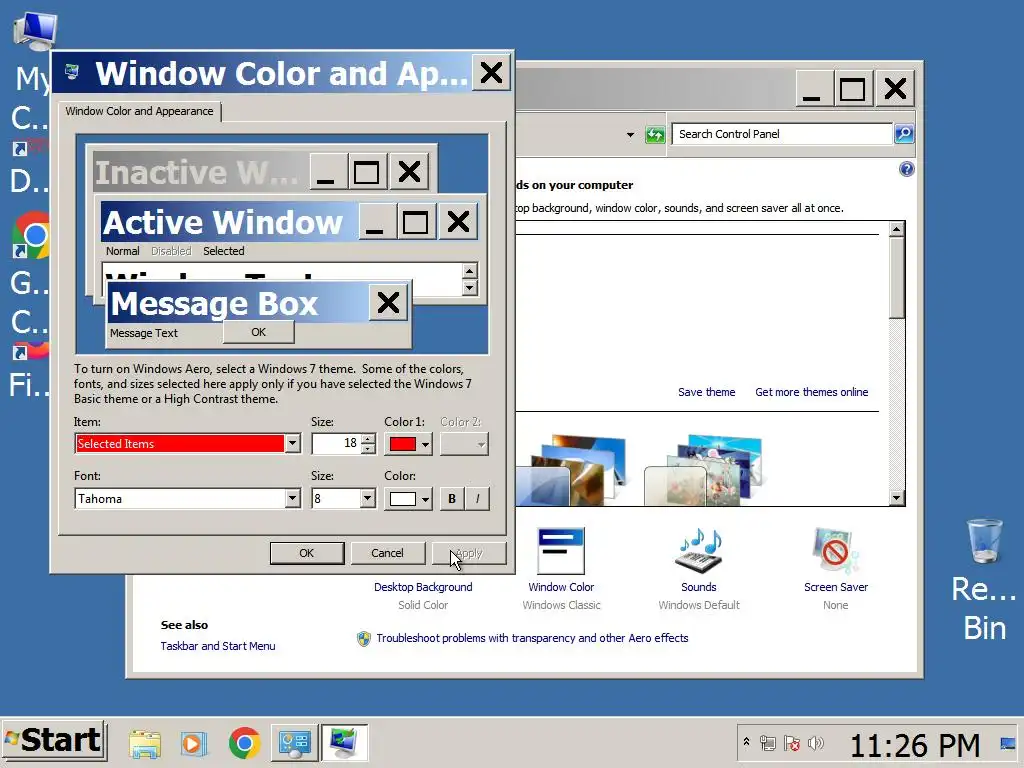Click the Screen Saver icon

click(x=835, y=551)
